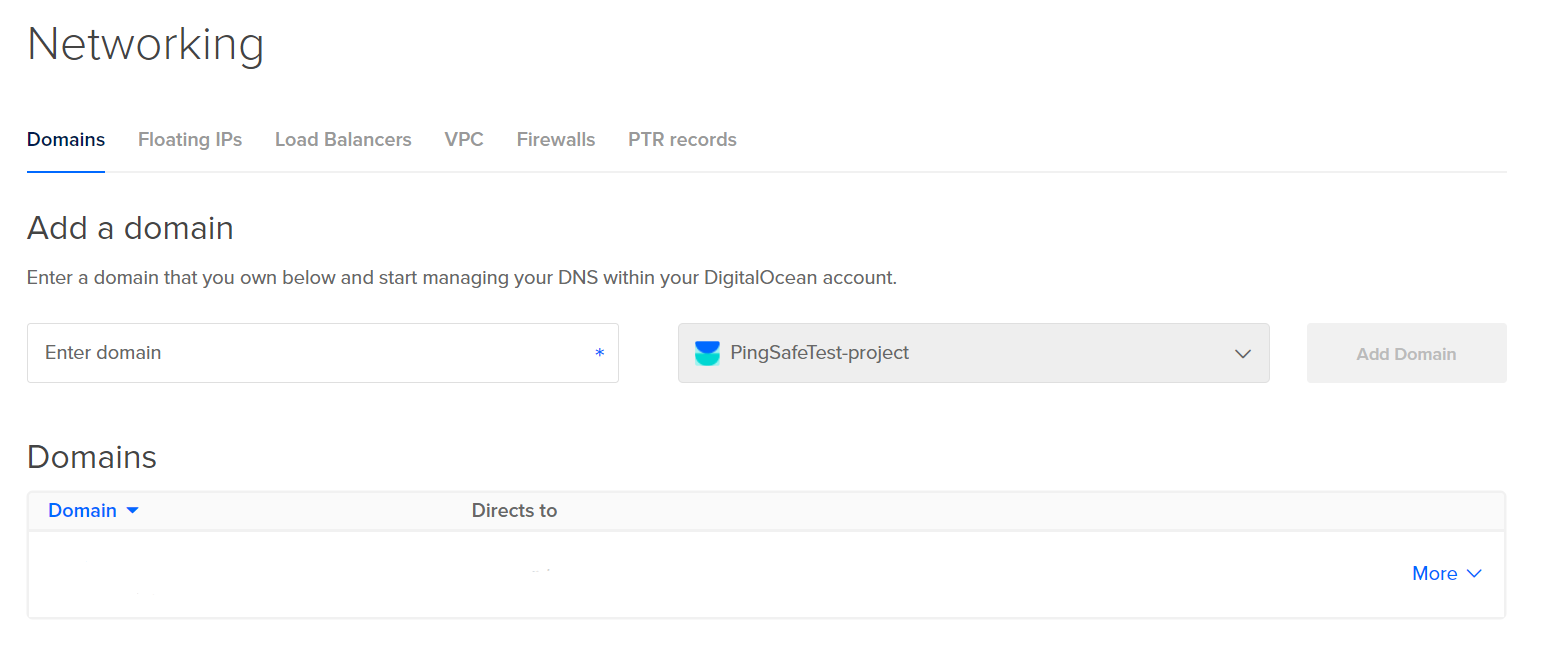Click the Directs to column header
The width and height of the screenshot is (1547, 672).
(514, 511)
